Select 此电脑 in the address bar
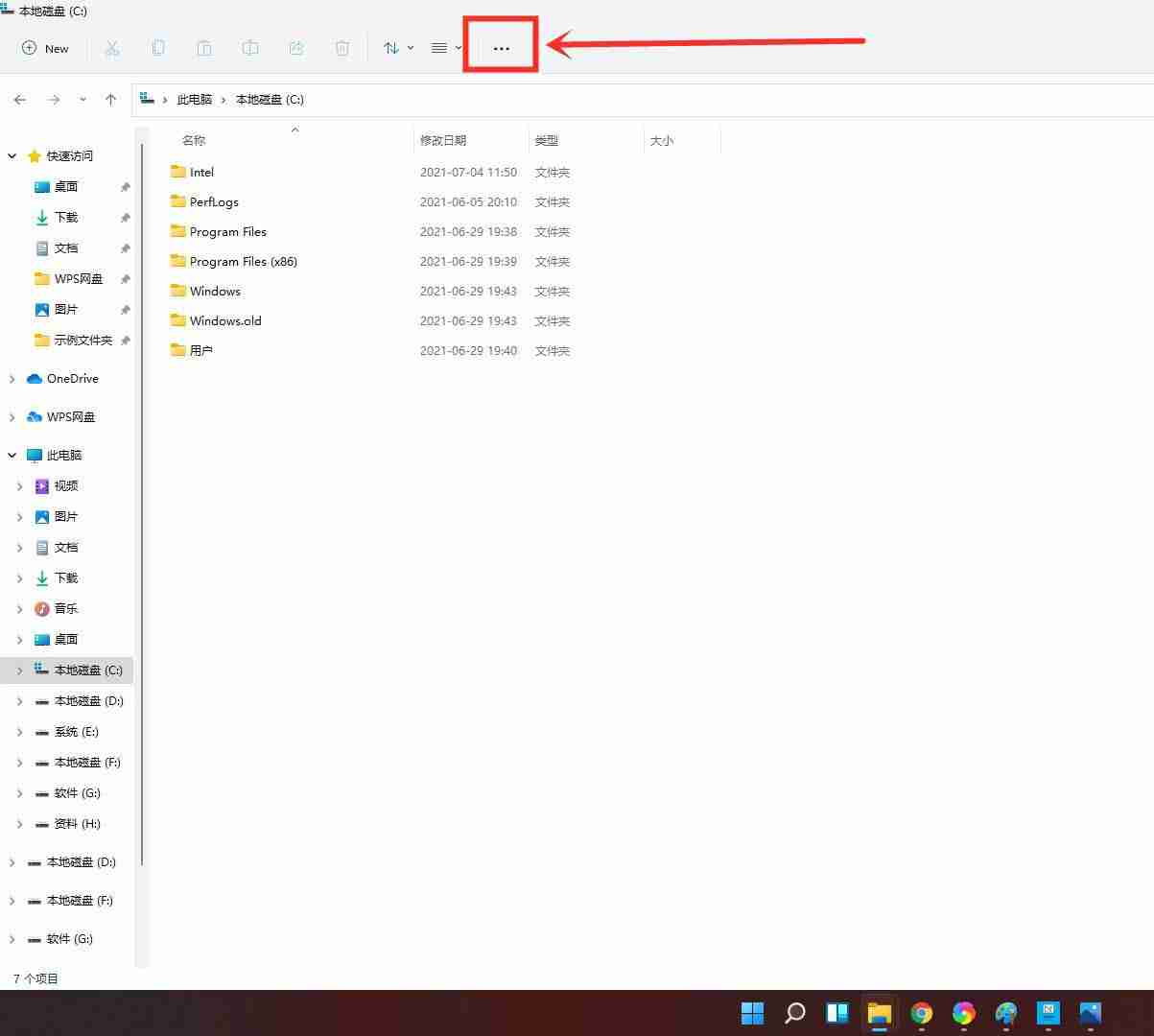Viewport: 1154px width, 1036px height. pyautogui.click(x=196, y=99)
